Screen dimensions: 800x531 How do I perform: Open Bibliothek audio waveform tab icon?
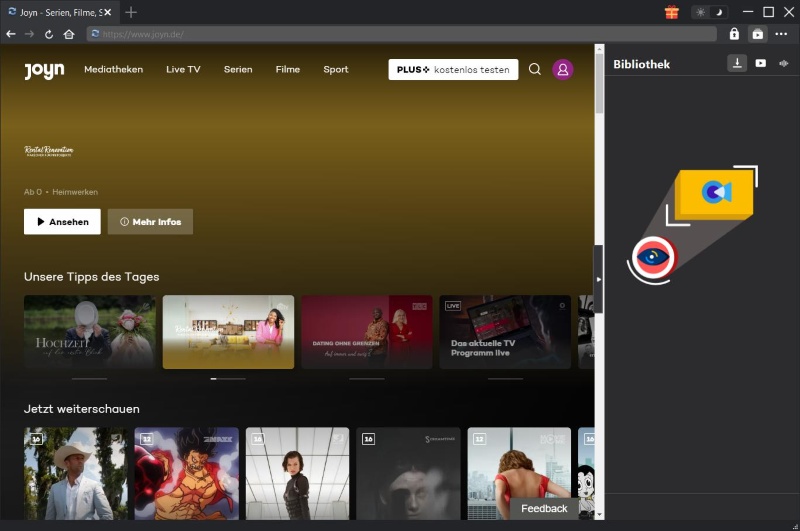tap(784, 63)
